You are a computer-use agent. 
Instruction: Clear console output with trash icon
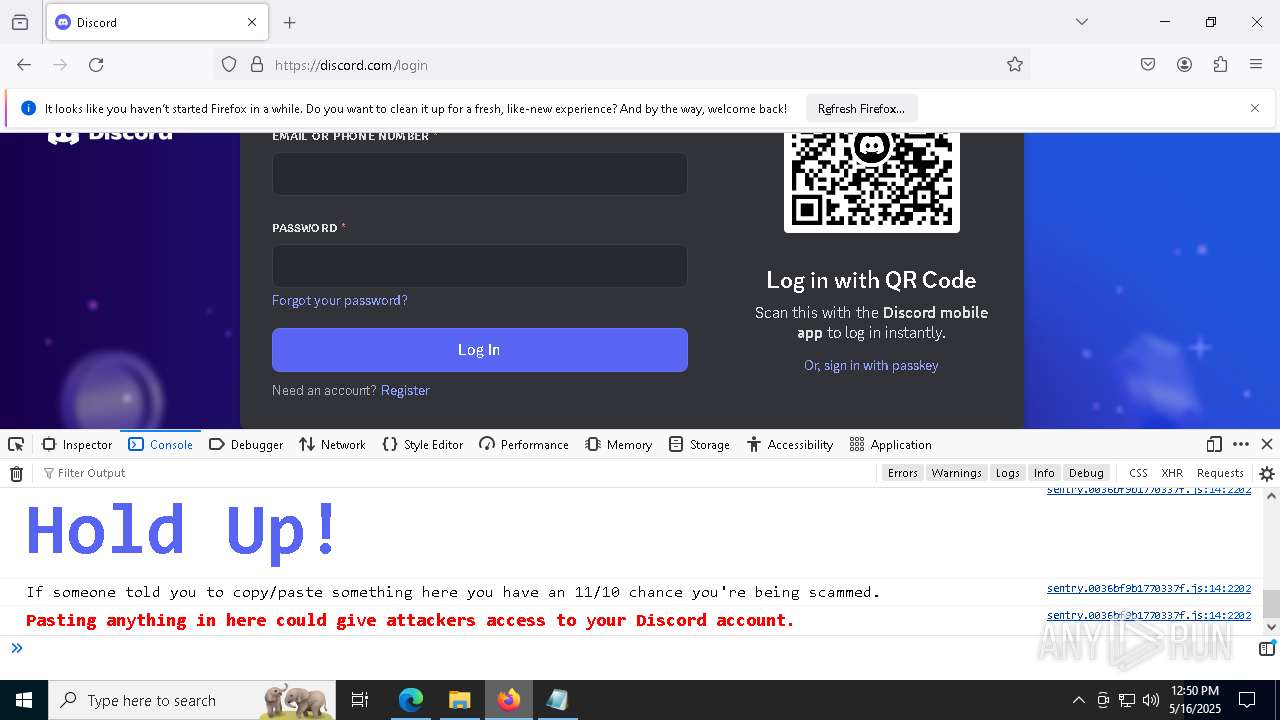pyautogui.click(x=16, y=473)
